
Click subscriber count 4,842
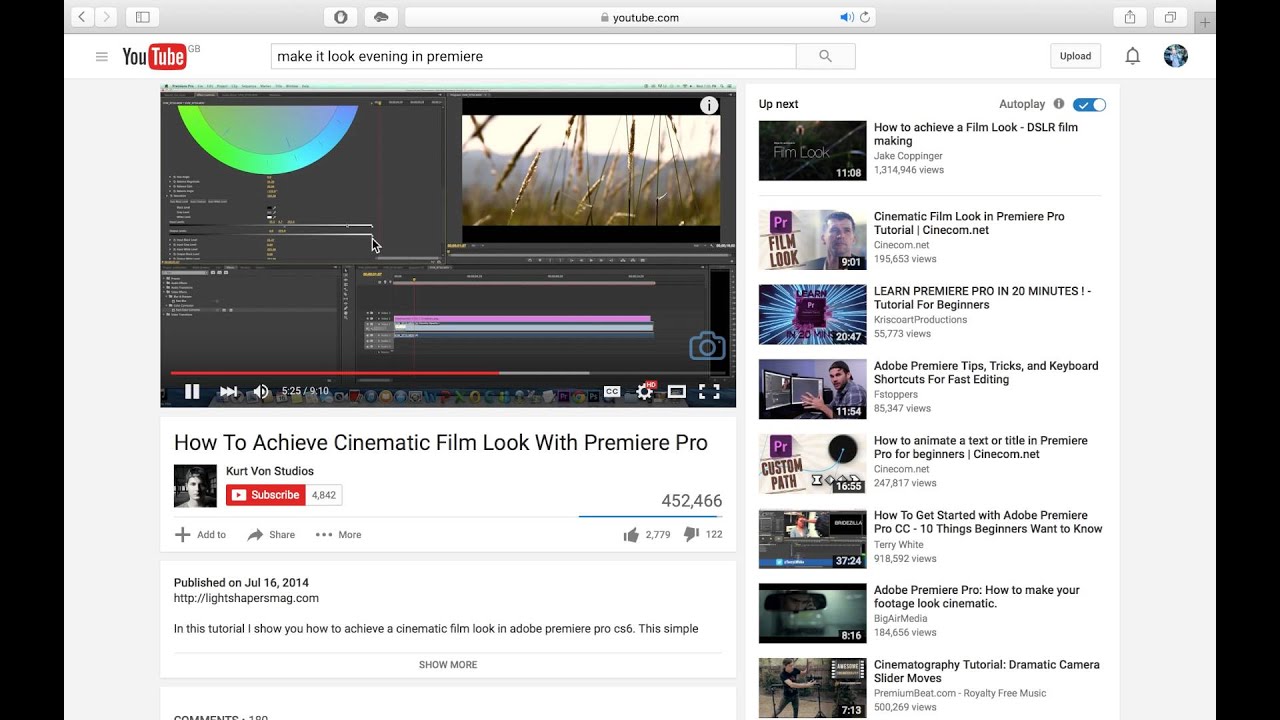click(x=324, y=495)
